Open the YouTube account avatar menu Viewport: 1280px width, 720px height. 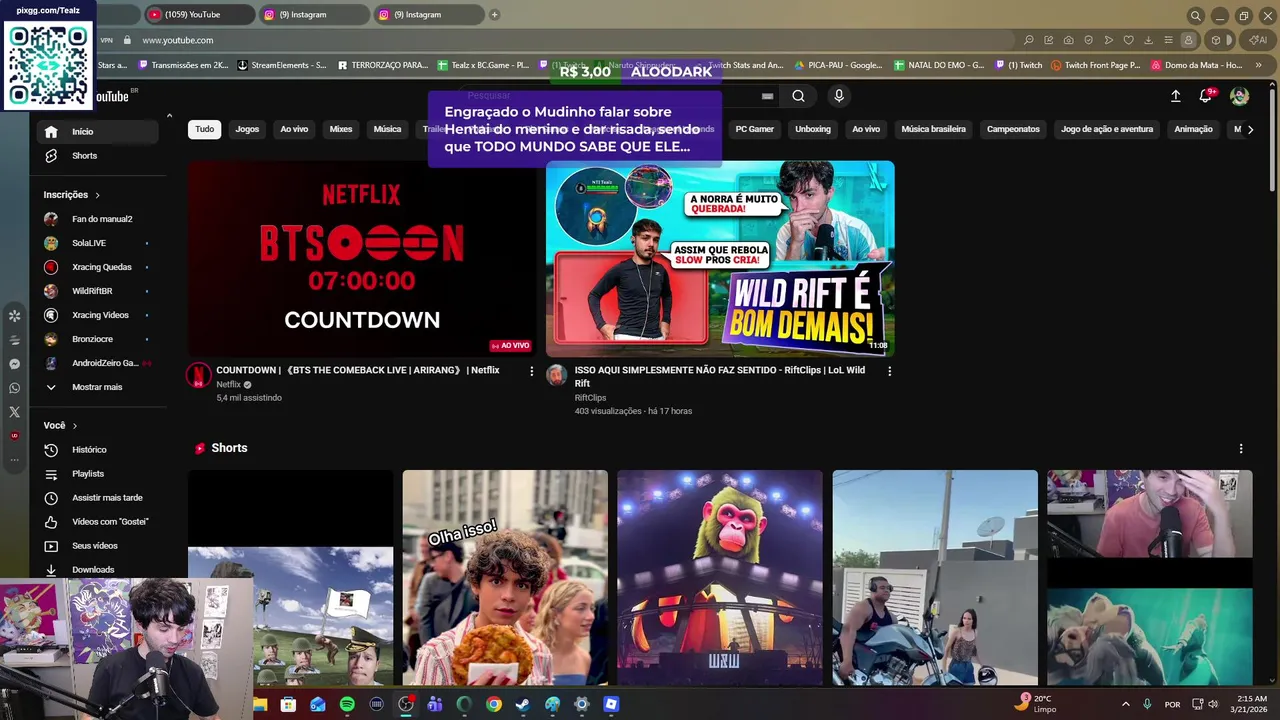click(x=1240, y=96)
